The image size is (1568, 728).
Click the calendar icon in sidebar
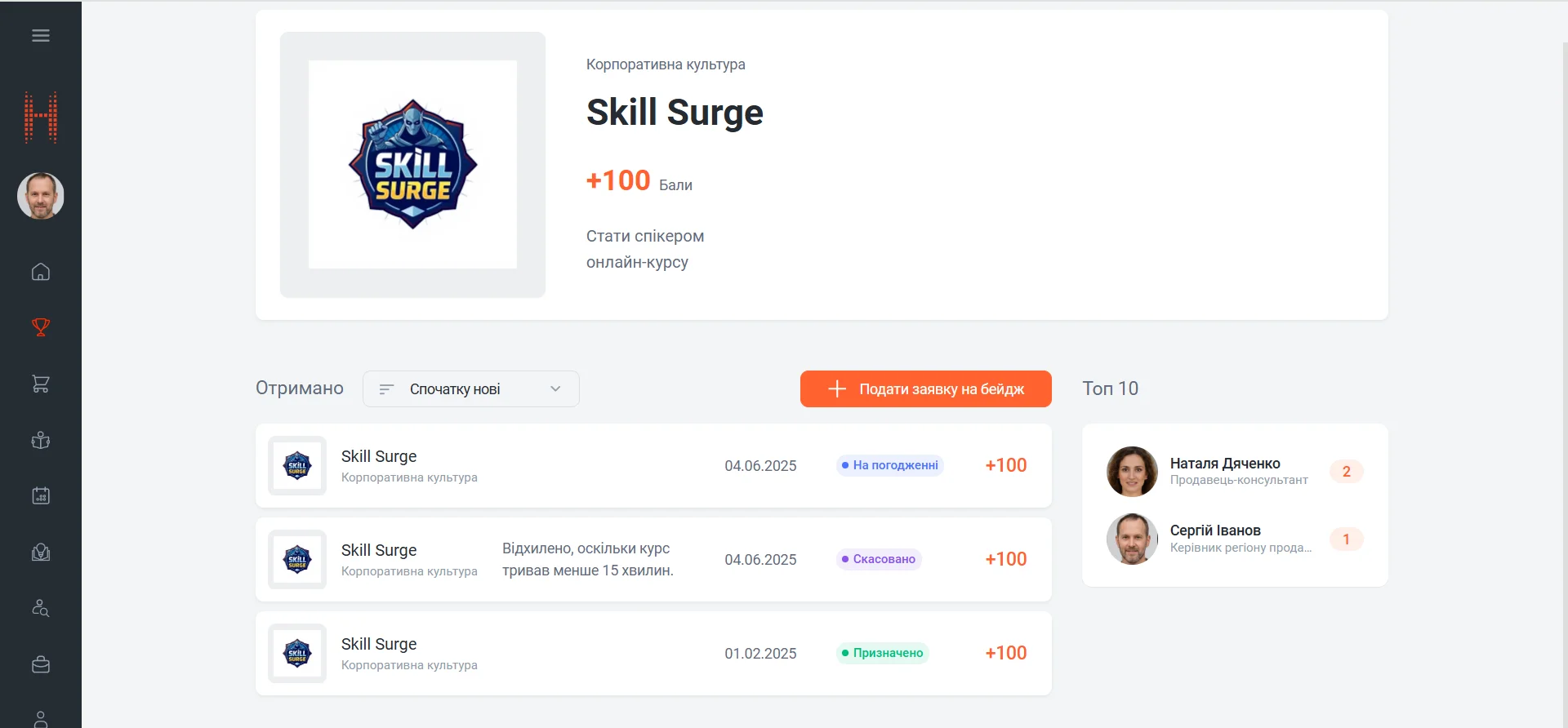[x=41, y=495]
